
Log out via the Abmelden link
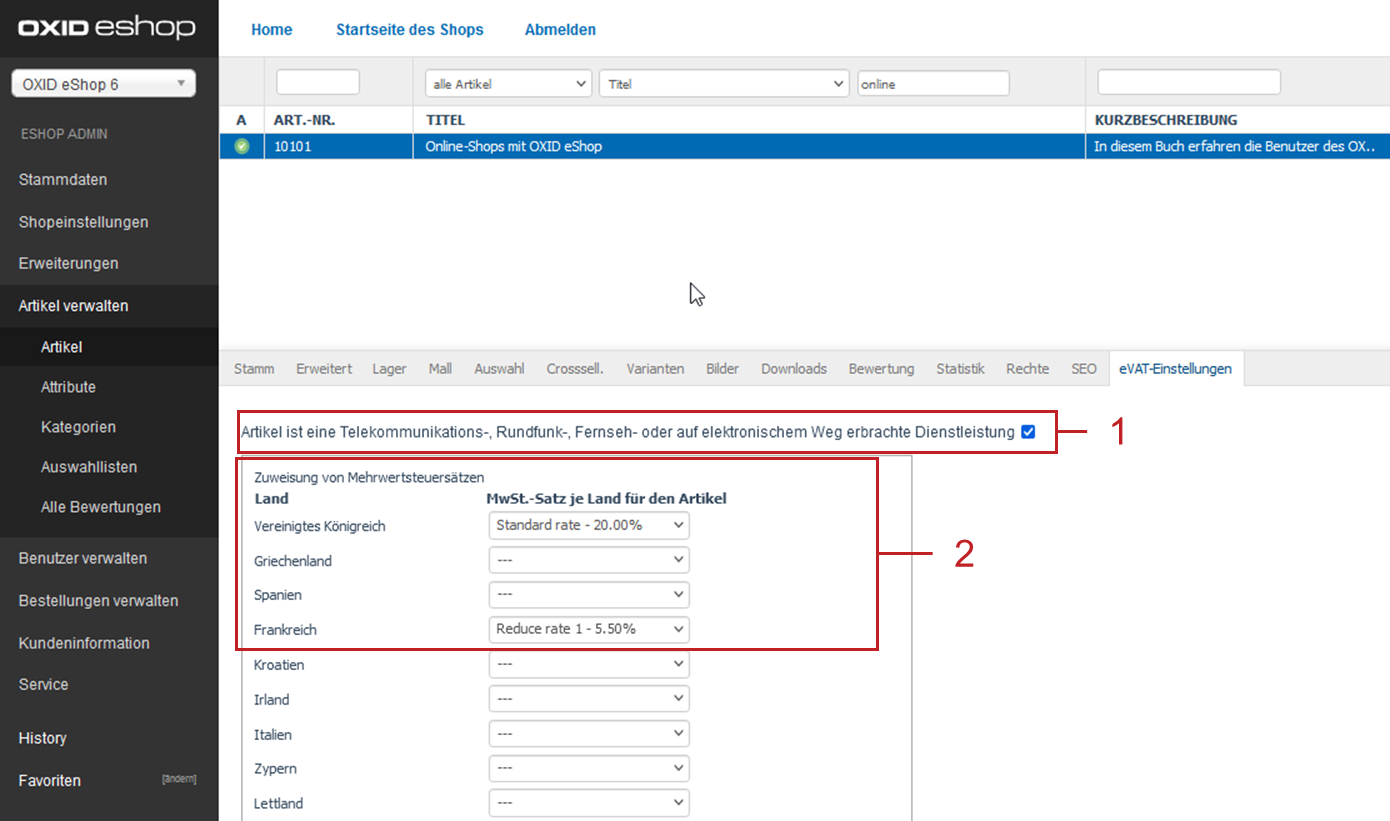[560, 30]
